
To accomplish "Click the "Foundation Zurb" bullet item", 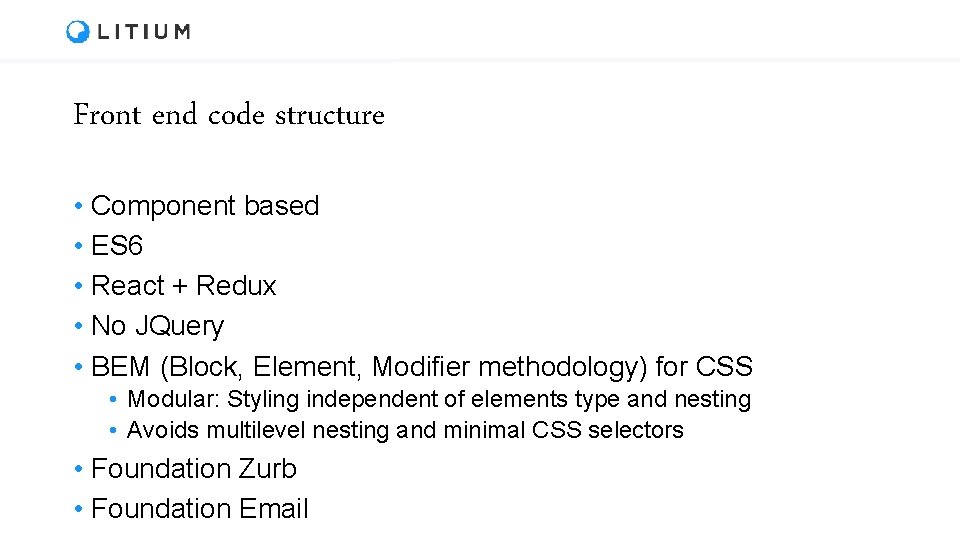I will tap(193, 469).
